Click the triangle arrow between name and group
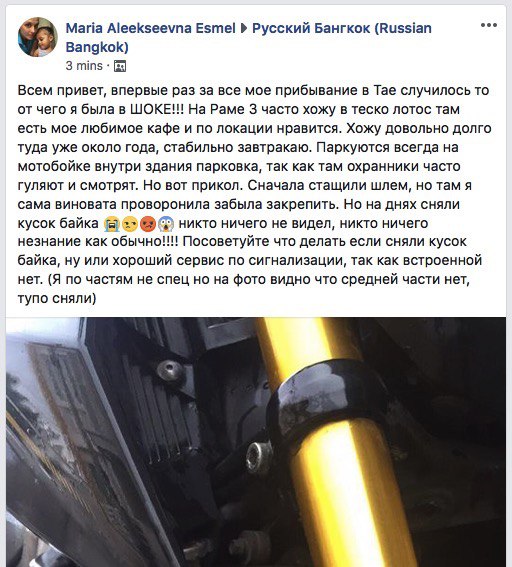Image resolution: width=512 pixels, height=567 pixels. [244, 28]
